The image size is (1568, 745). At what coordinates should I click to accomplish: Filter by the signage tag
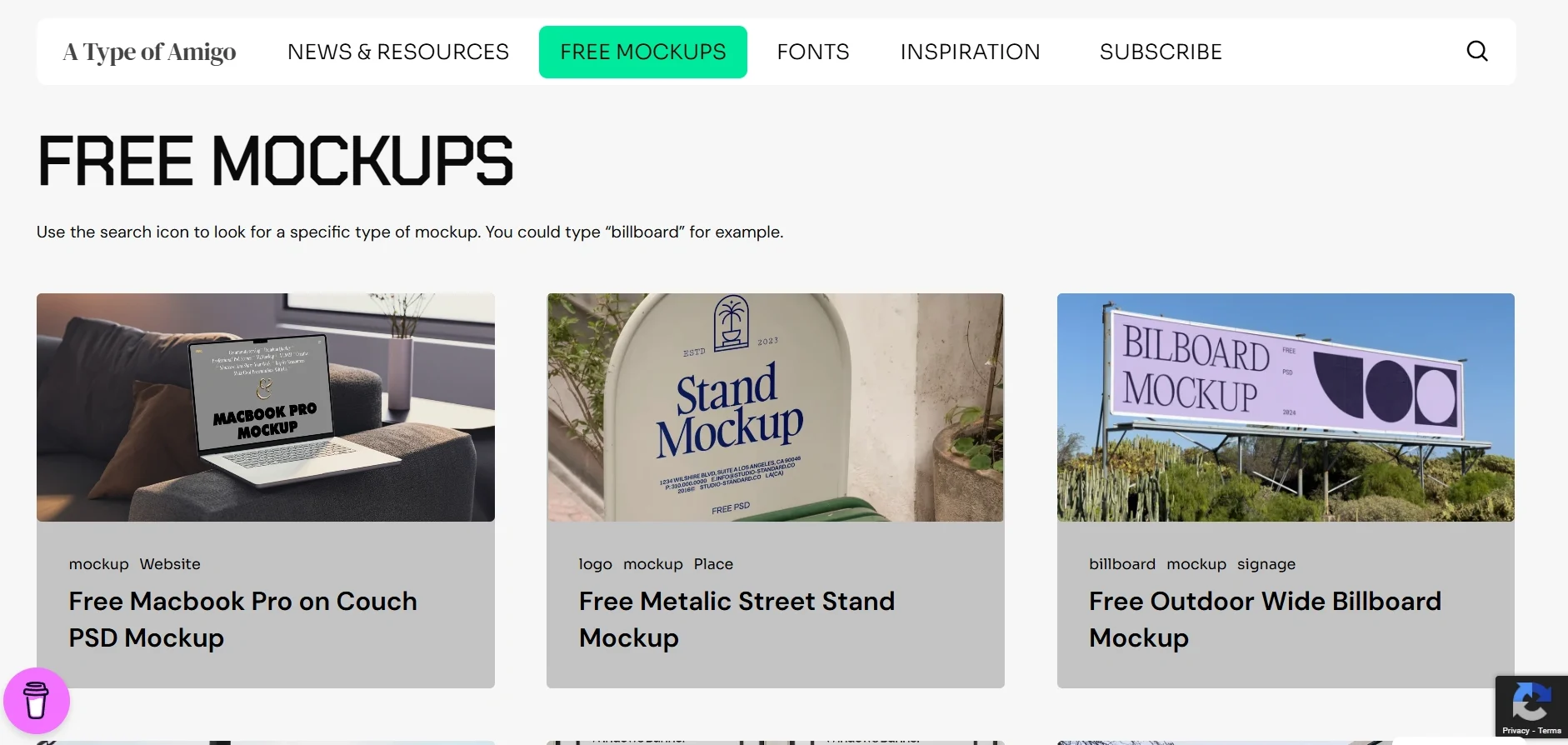pyautogui.click(x=1266, y=564)
